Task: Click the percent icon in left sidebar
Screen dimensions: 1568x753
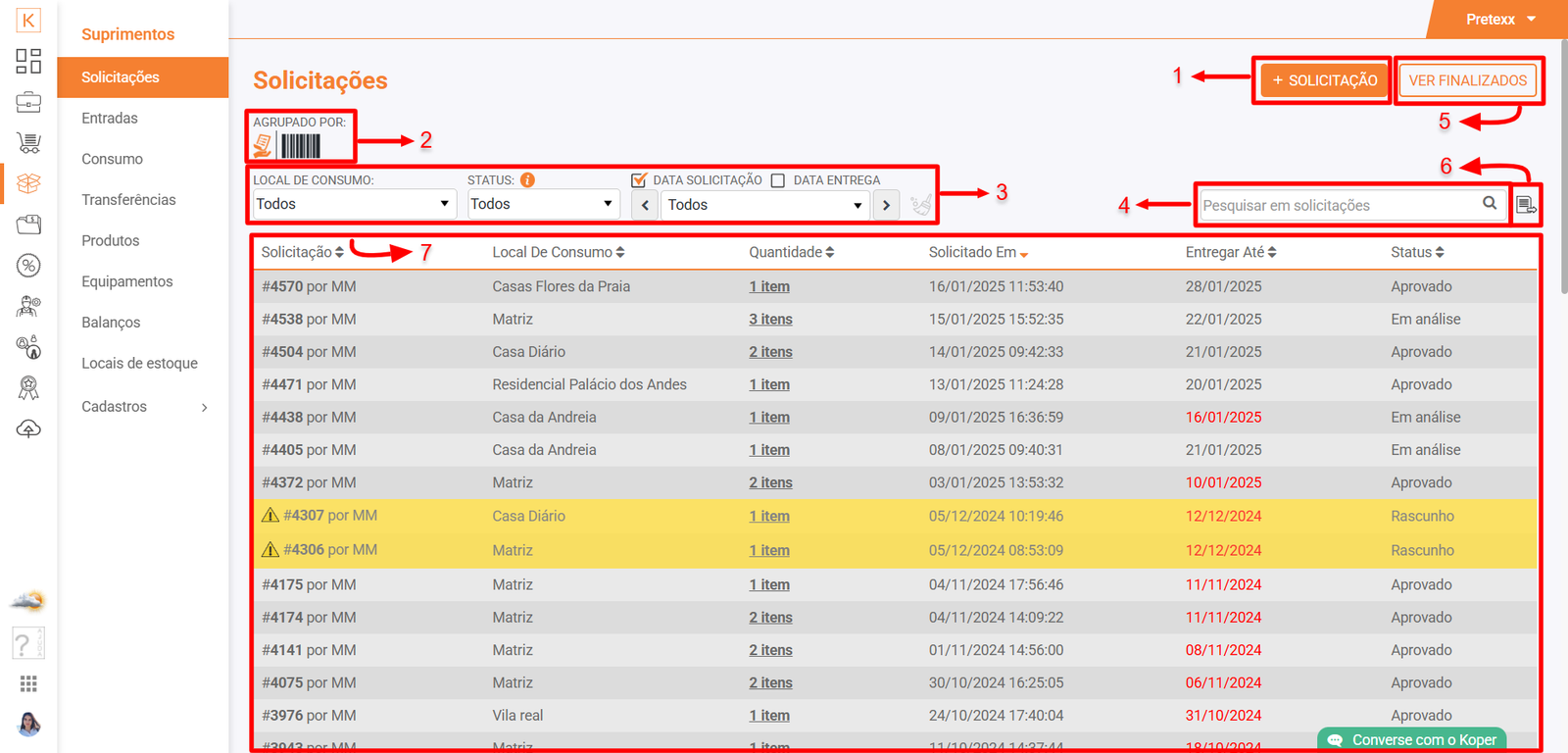Action: pyautogui.click(x=28, y=266)
